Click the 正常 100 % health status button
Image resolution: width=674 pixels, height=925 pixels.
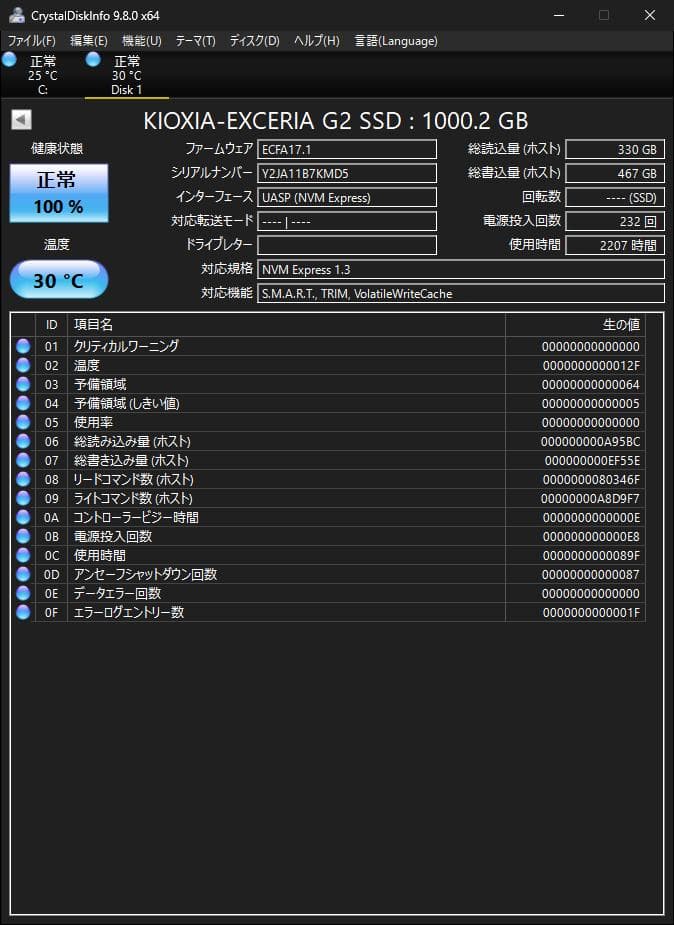(58, 193)
